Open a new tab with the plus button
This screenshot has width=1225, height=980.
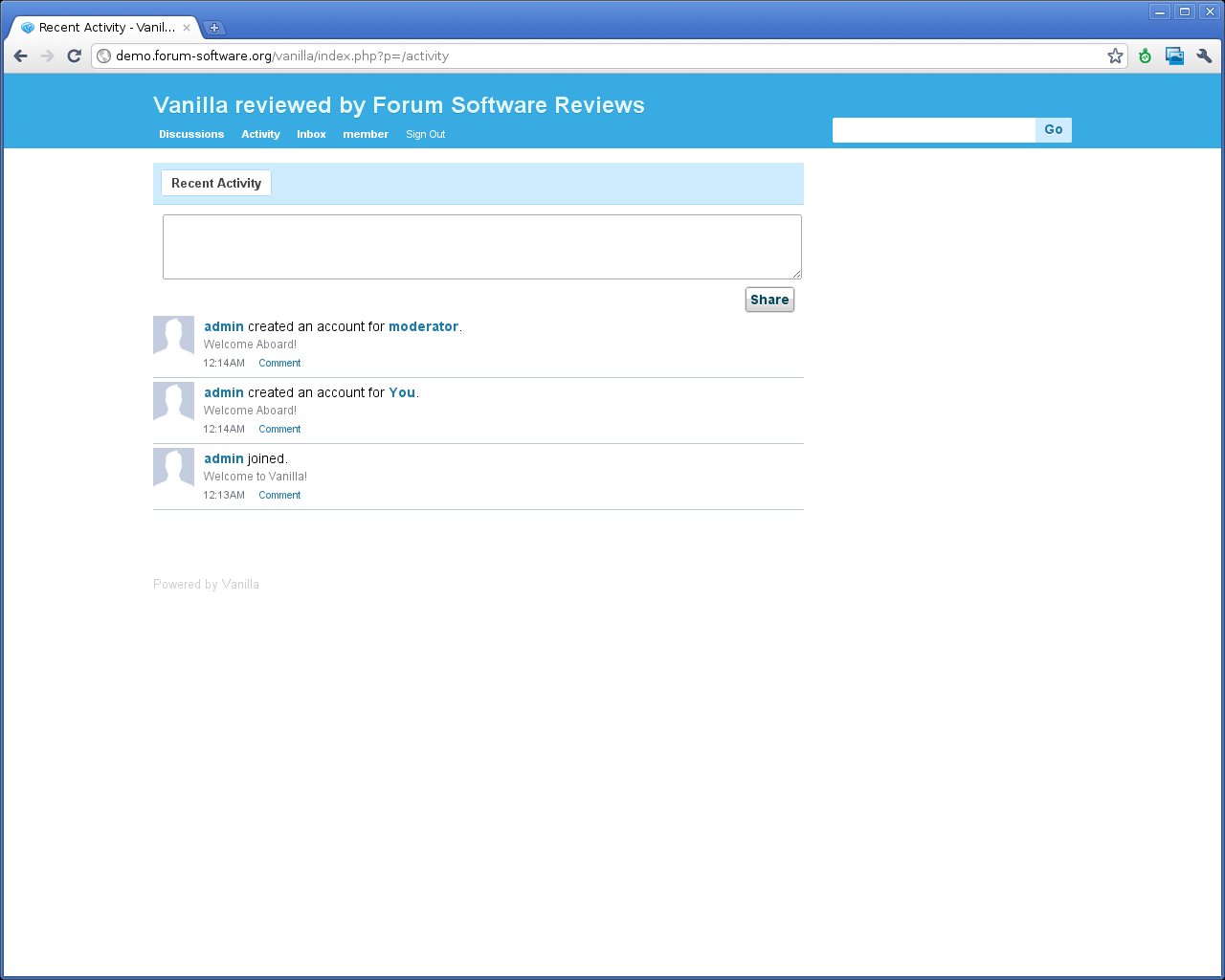click(214, 28)
